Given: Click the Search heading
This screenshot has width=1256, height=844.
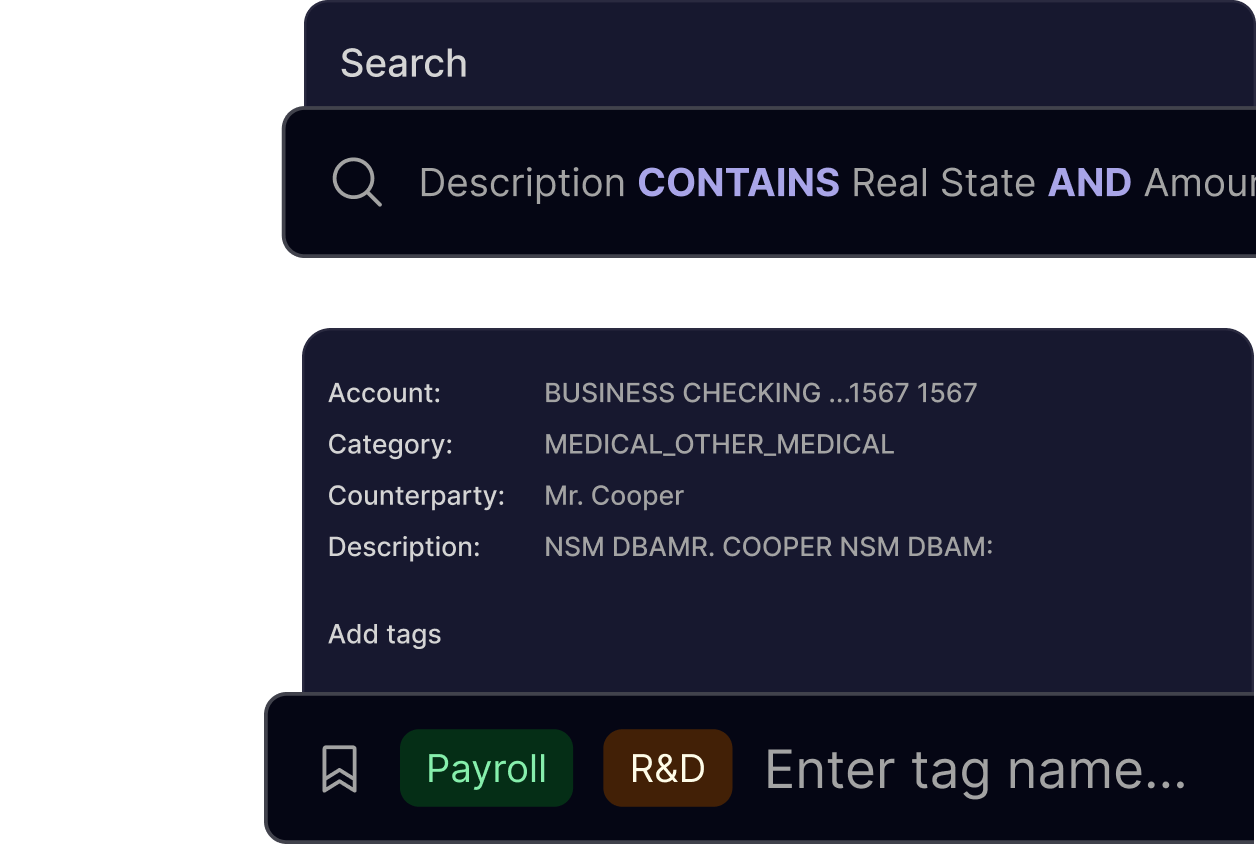Looking at the screenshot, I should point(404,64).
